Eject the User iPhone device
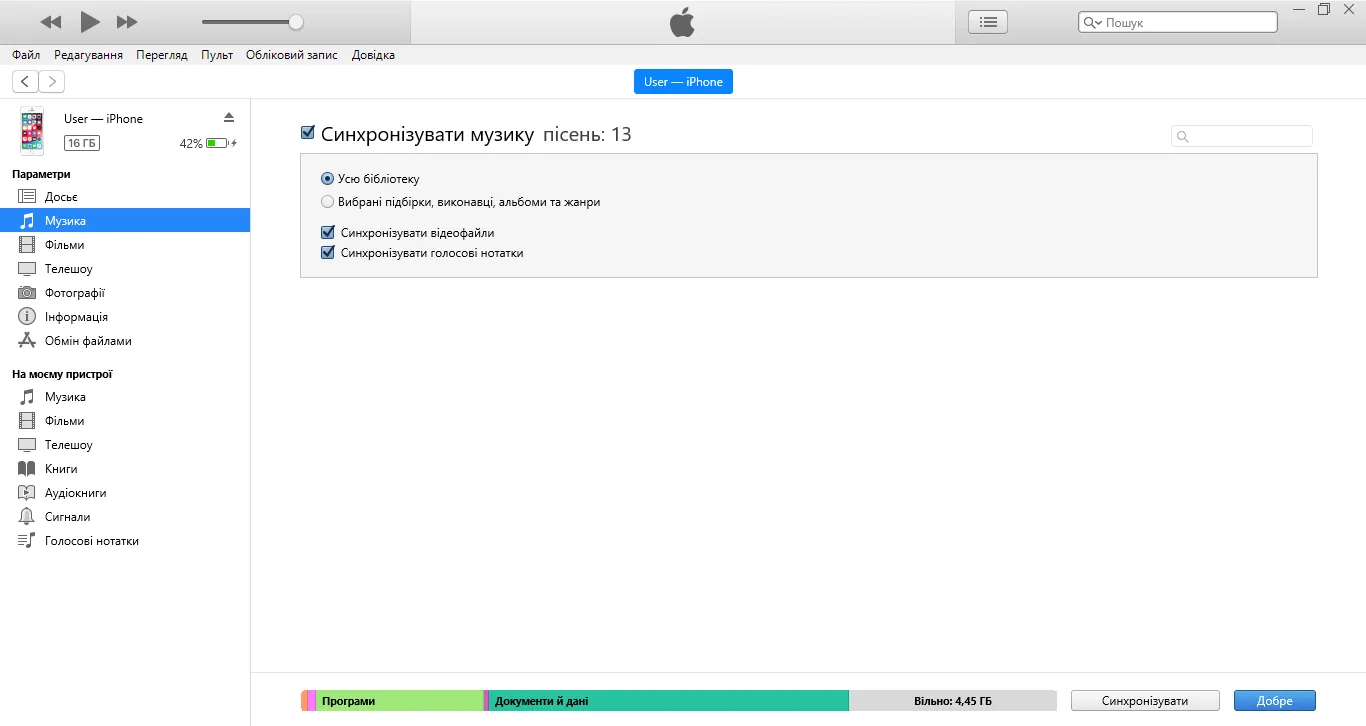 point(229,118)
